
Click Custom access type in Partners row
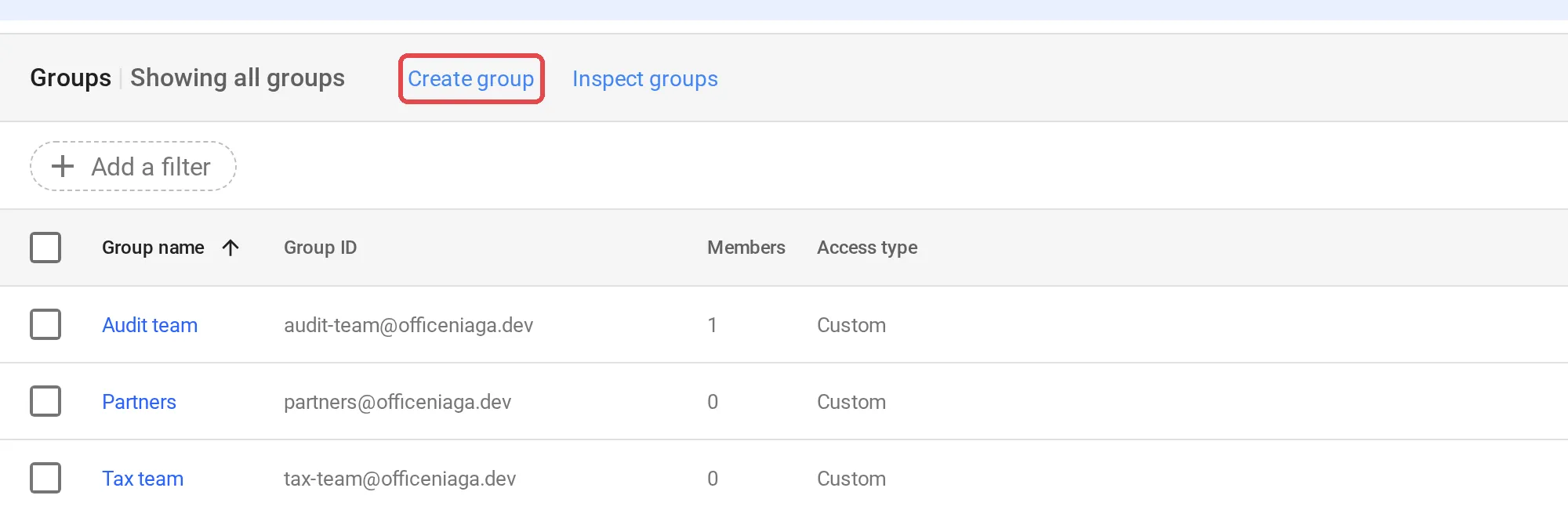(851, 401)
